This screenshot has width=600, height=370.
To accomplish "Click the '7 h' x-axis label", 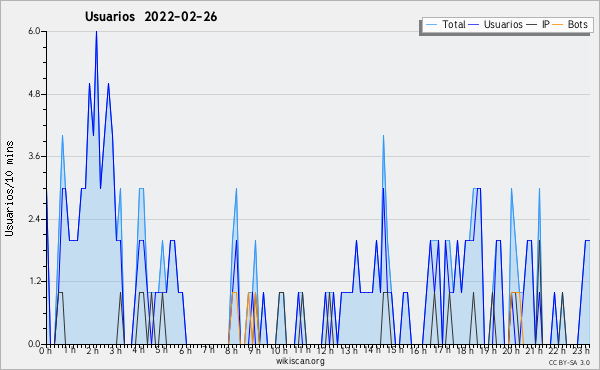I will [209, 350].
